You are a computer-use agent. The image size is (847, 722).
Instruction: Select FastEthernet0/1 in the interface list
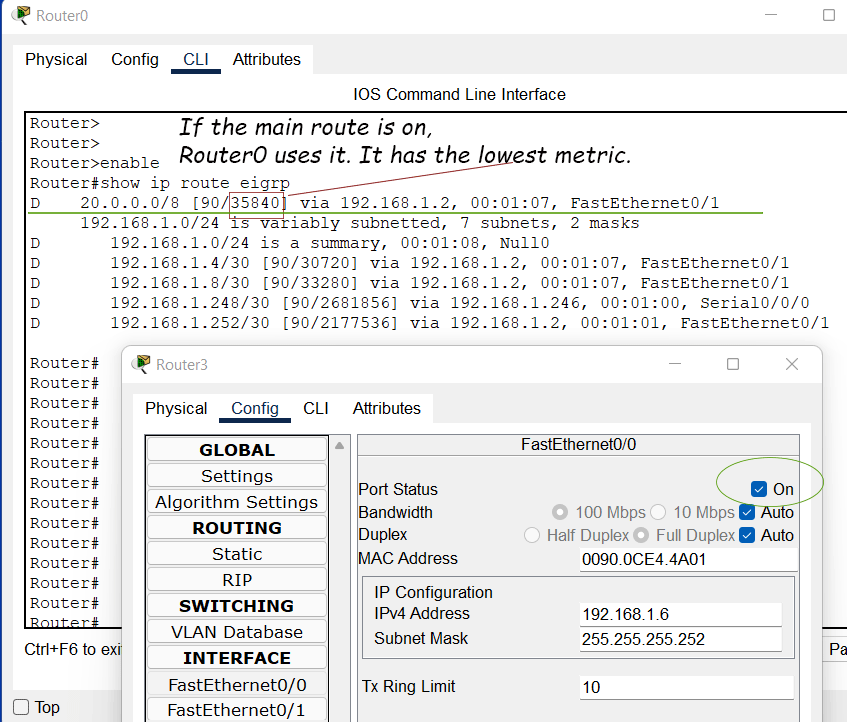[x=237, y=710]
